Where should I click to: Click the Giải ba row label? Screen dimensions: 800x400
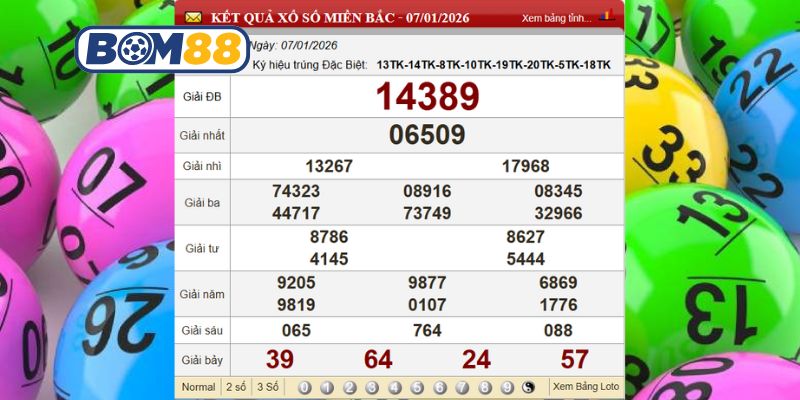coord(202,203)
